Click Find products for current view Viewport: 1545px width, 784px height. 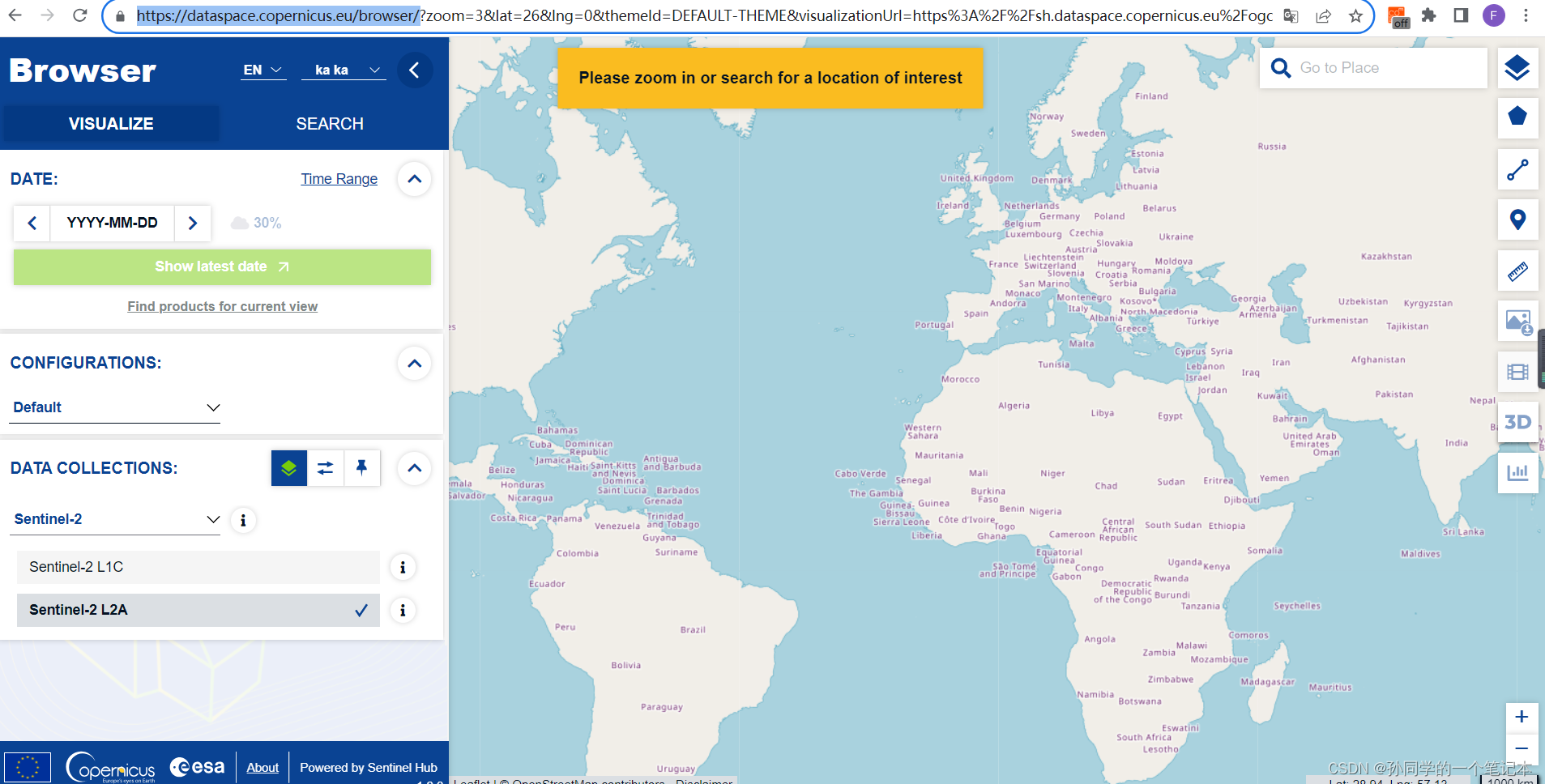pos(222,307)
